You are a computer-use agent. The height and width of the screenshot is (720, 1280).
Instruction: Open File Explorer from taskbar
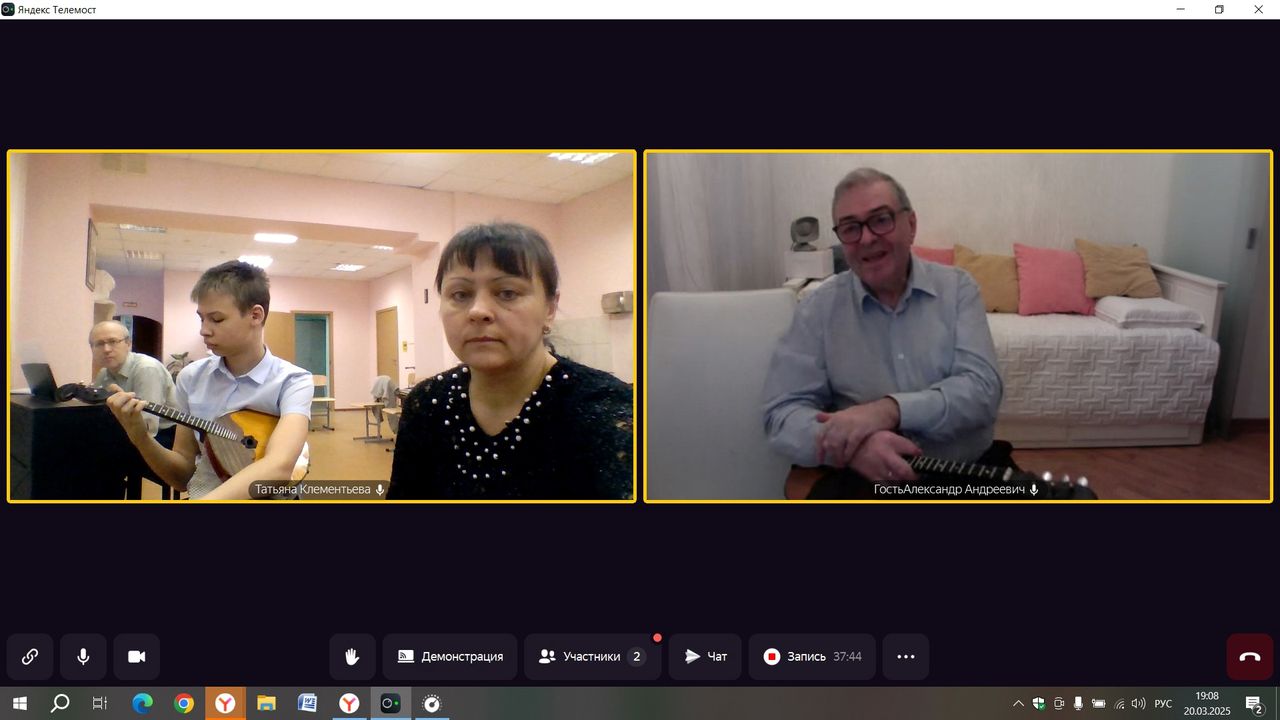click(x=266, y=704)
